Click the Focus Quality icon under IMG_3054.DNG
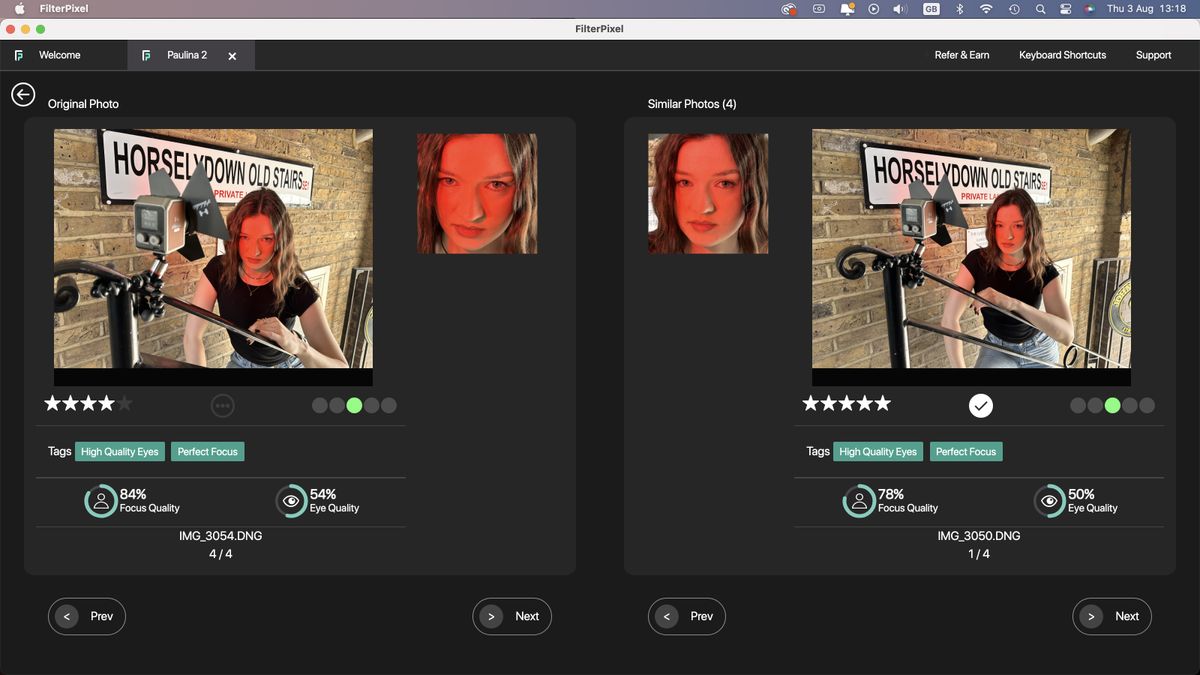This screenshot has width=1200, height=675. (x=102, y=501)
